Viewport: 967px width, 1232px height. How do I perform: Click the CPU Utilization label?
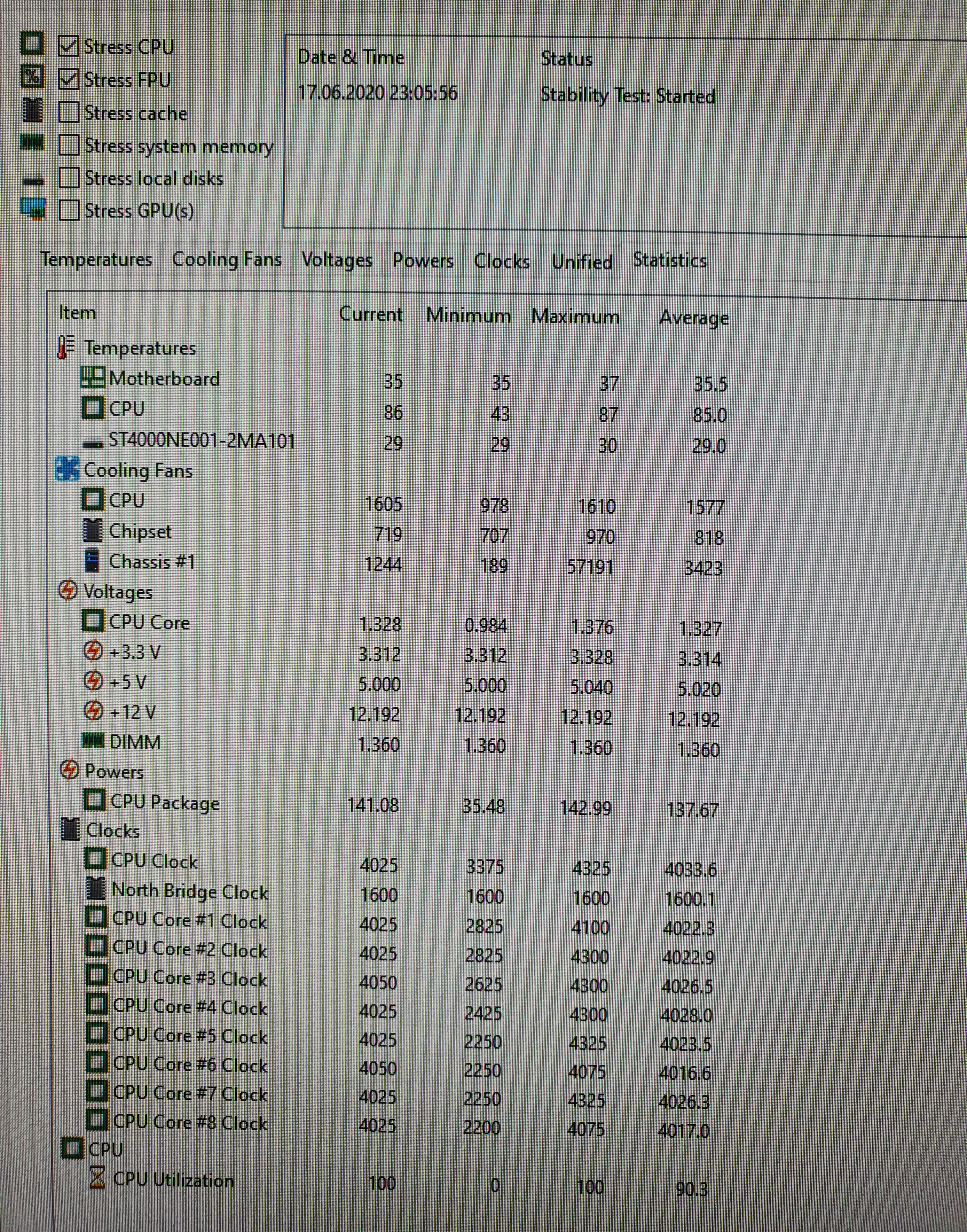point(173,1180)
